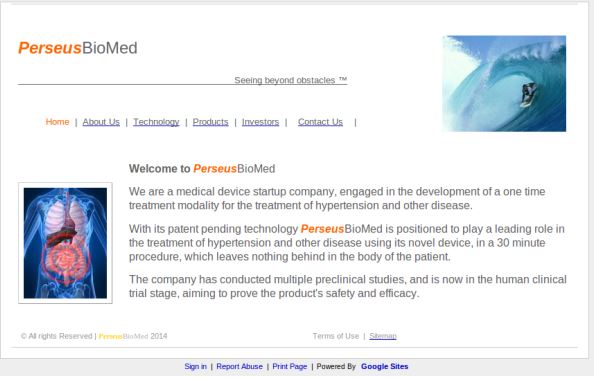Click the PerseusBioMed name in second paragraph
The height and width of the screenshot is (378, 594).
click(341, 229)
